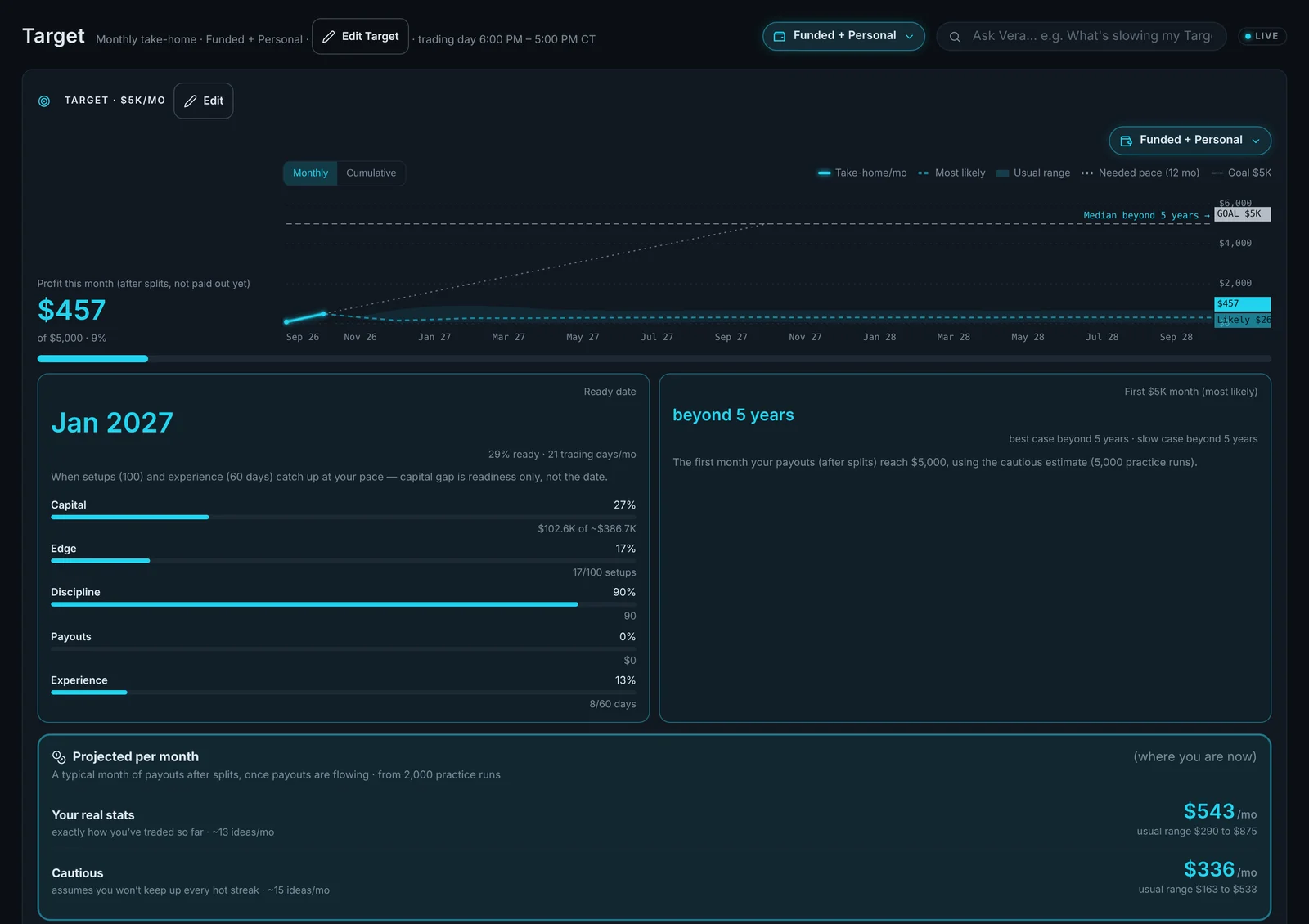The height and width of the screenshot is (924, 1309).
Task: Toggle the Most likely legend series
Action: 951,173
